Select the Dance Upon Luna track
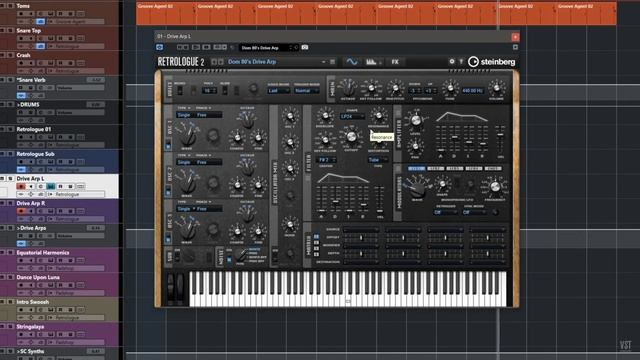The height and width of the screenshot is (360, 640). [x=38, y=278]
